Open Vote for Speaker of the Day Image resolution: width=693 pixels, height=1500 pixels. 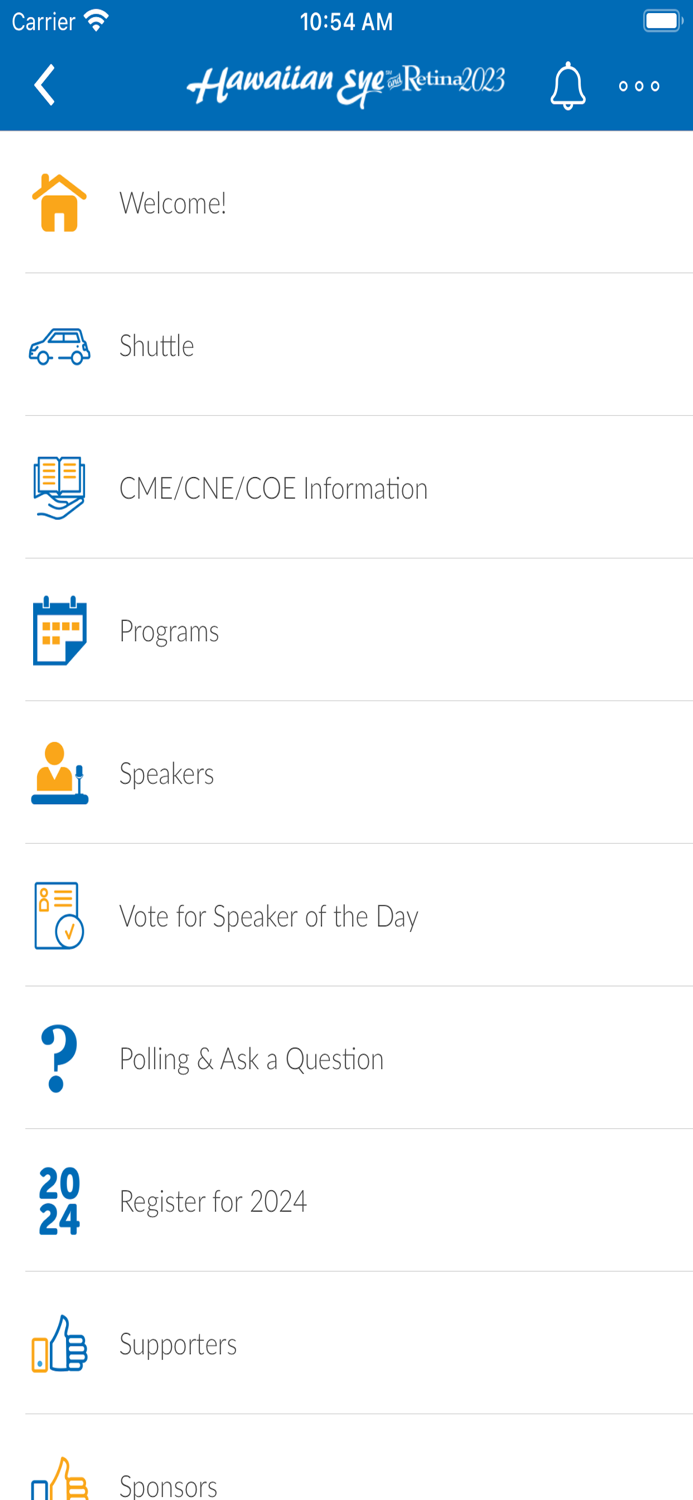[268, 916]
